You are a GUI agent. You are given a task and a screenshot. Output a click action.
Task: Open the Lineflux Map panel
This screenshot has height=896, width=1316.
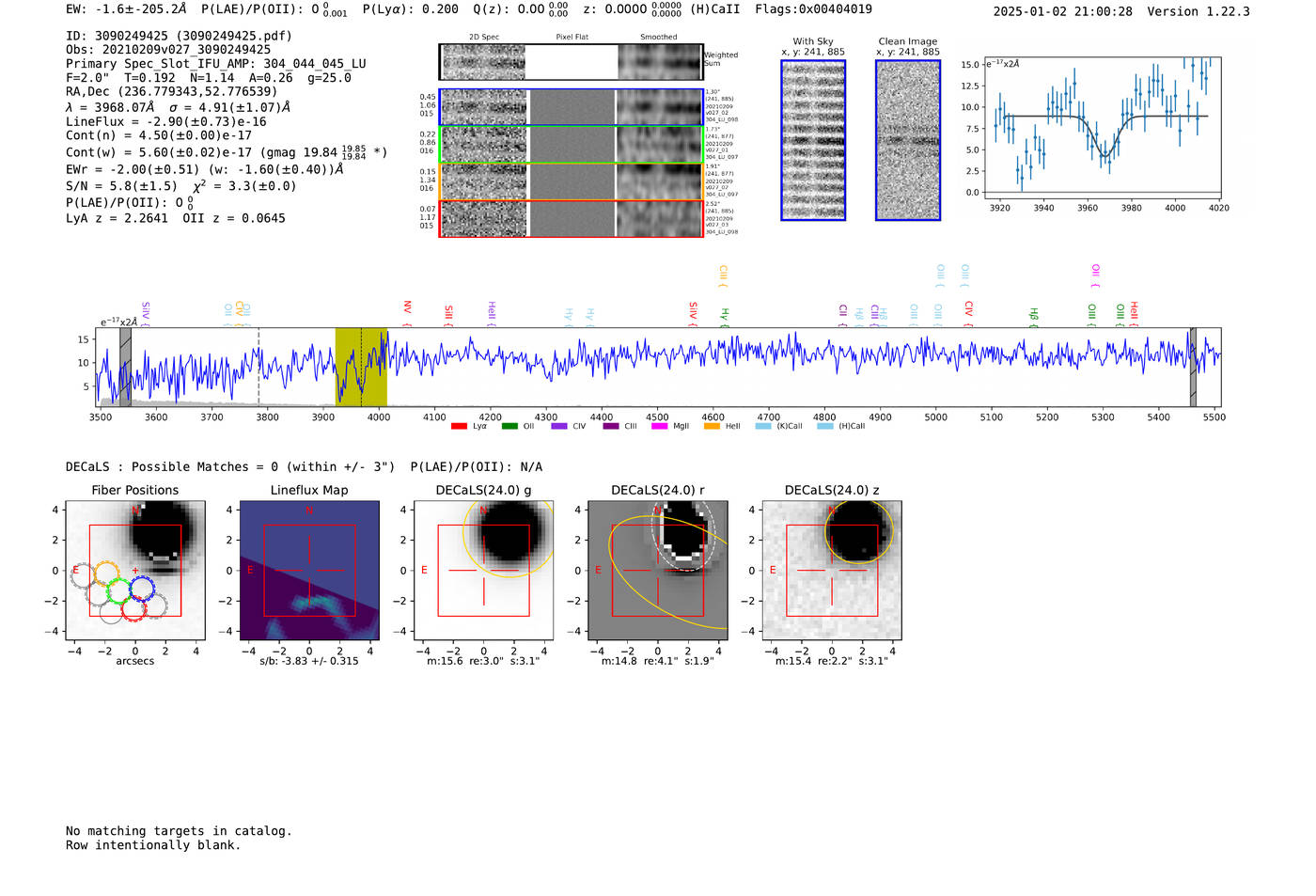pyautogui.click(x=309, y=570)
